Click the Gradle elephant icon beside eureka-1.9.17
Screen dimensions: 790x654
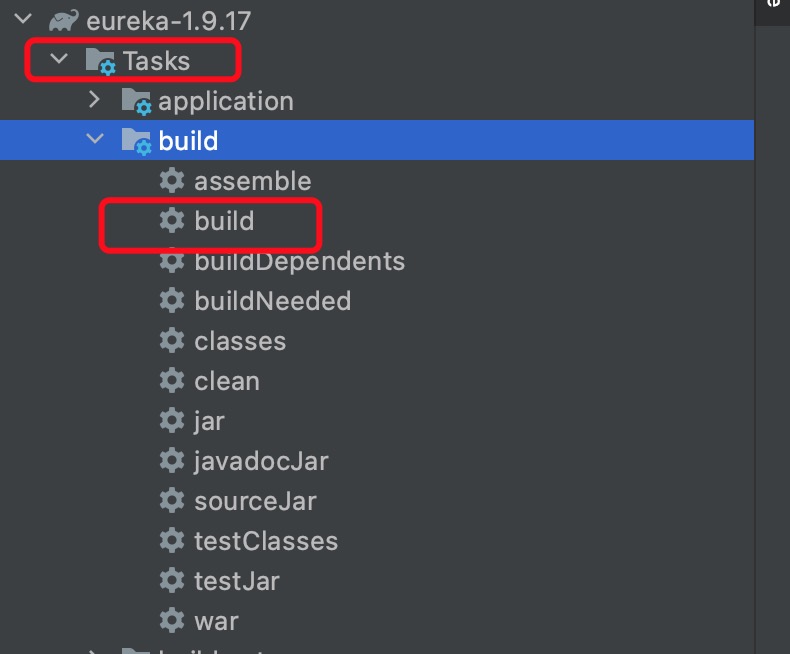click(63, 21)
